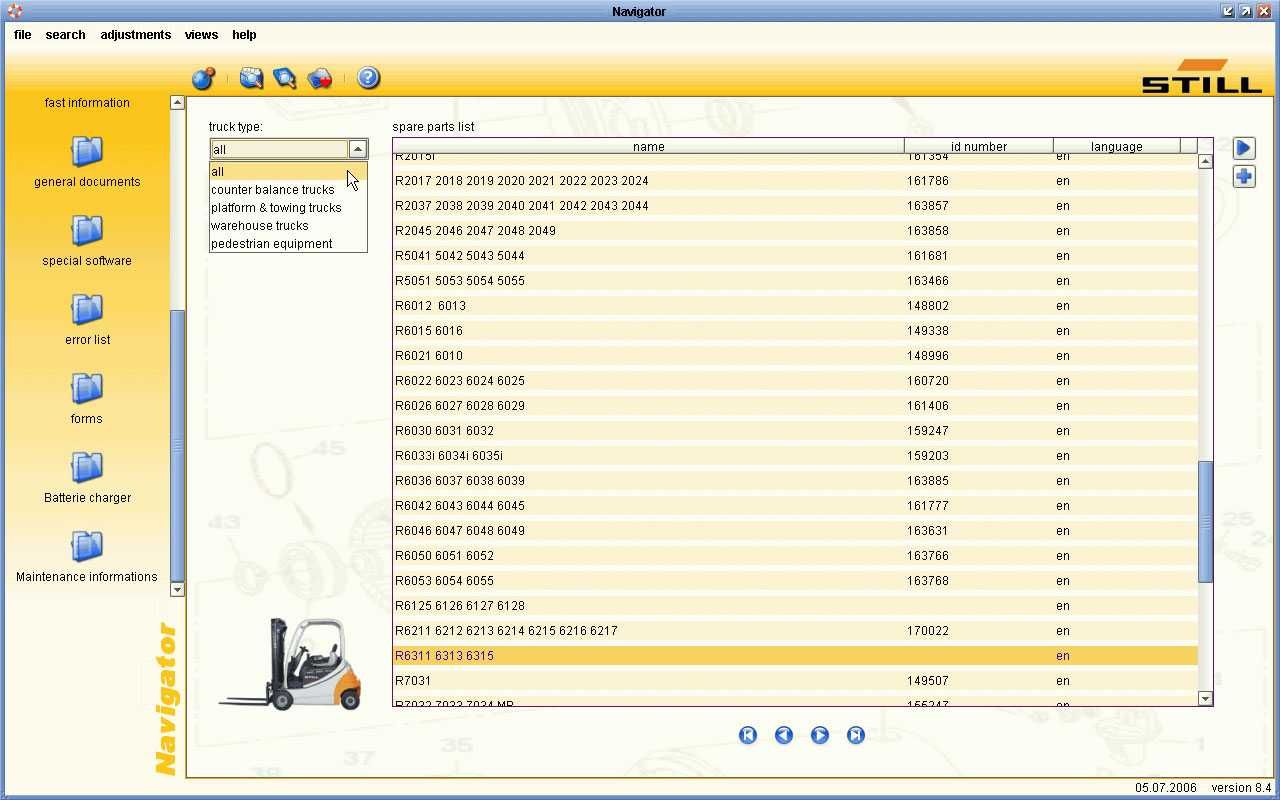This screenshot has height=800, width=1280.
Task: Open the general documents folder icon
Action: coord(87,151)
